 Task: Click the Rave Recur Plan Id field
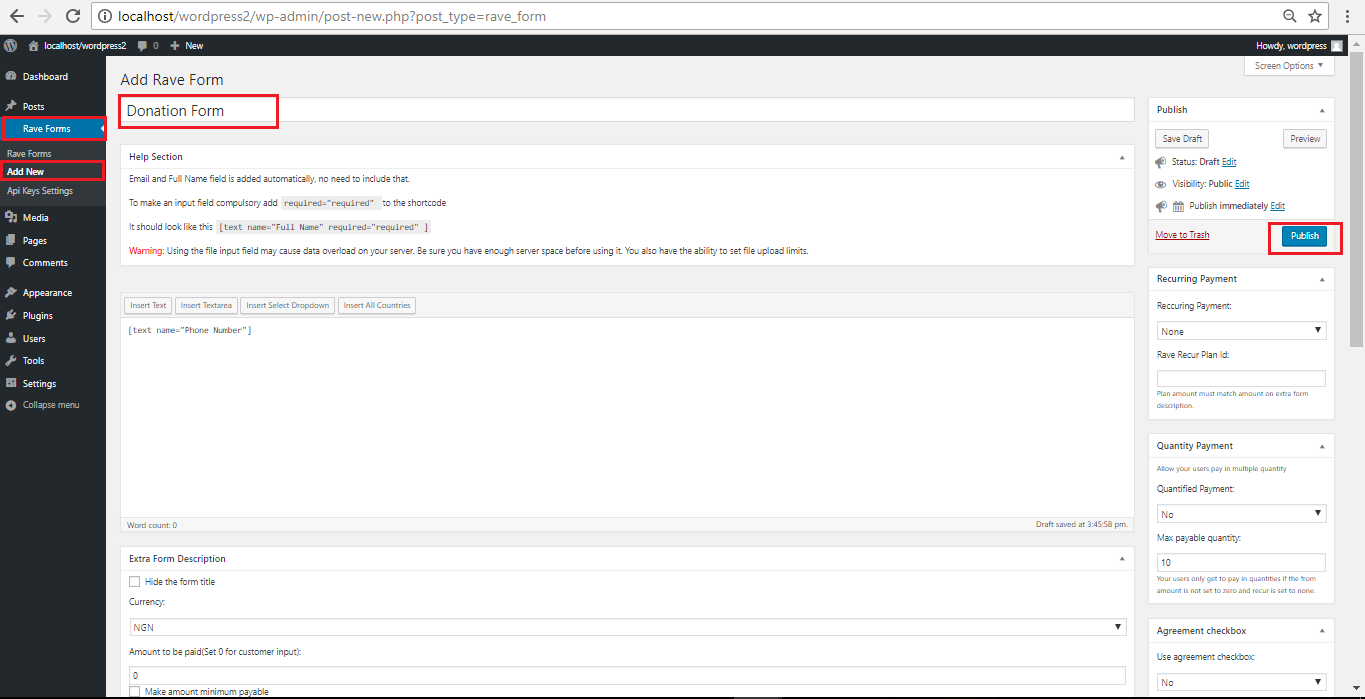point(1241,378)
